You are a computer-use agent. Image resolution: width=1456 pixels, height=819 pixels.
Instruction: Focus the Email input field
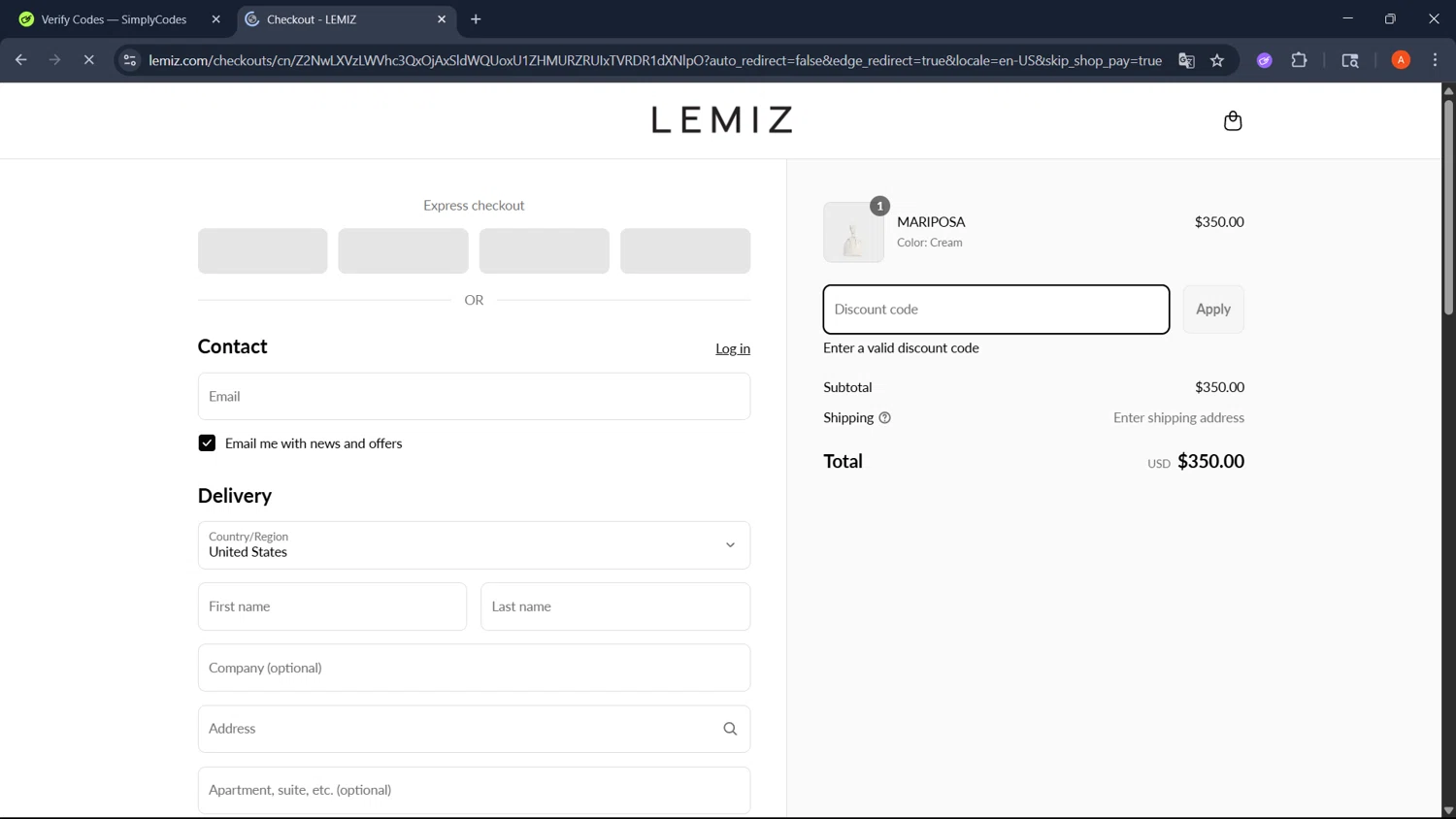(x=474, y=397)
